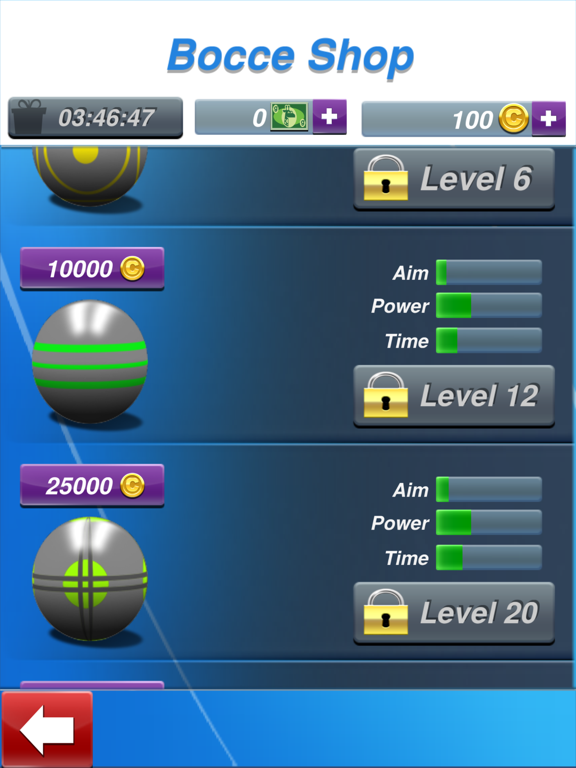This screenshot has height=768, width=576.
Task: Click the Power bar of 10000 ball
Action: pos(489,306)
